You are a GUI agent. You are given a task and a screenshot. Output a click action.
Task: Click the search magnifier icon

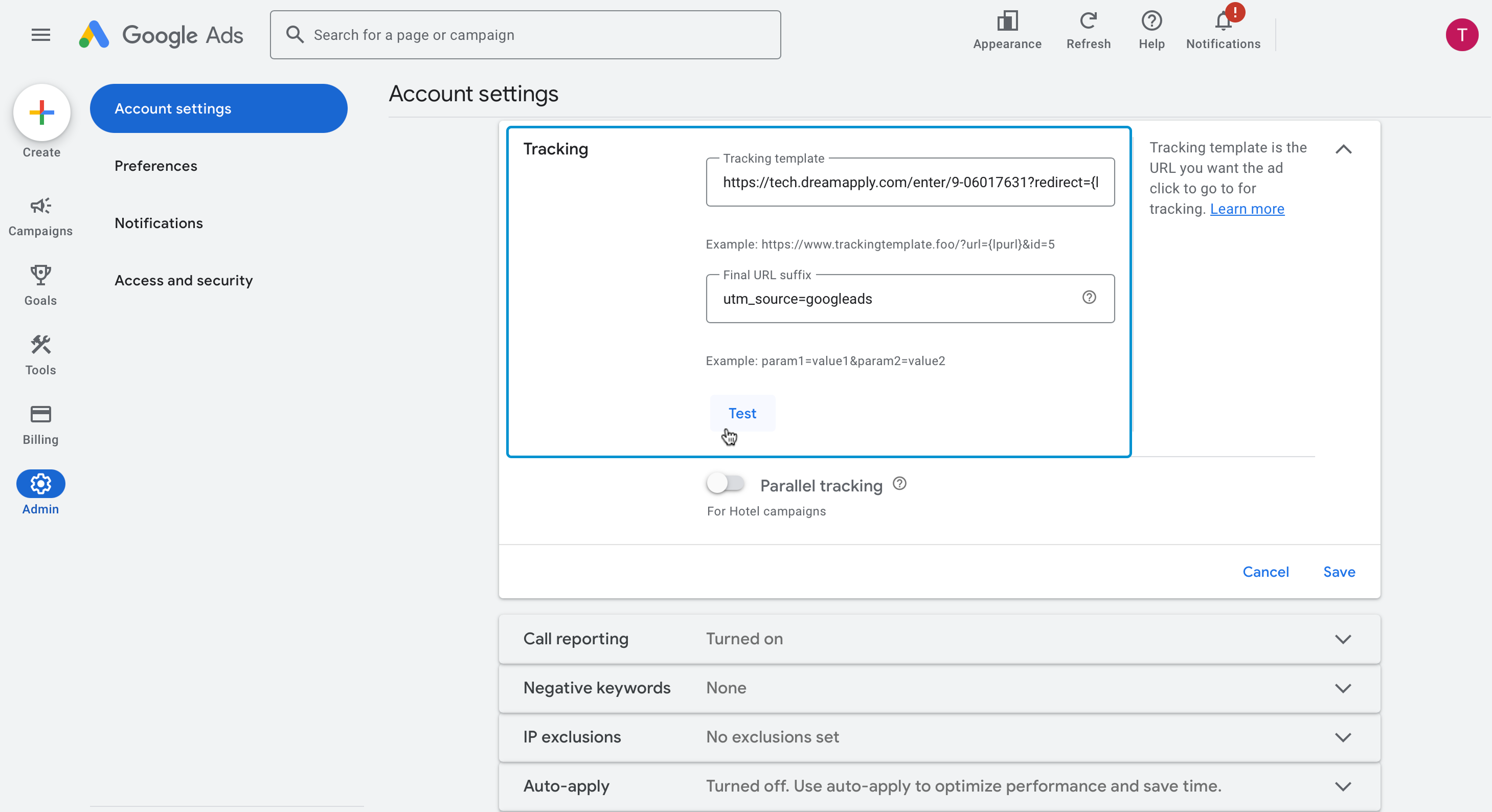coord(295,35)
